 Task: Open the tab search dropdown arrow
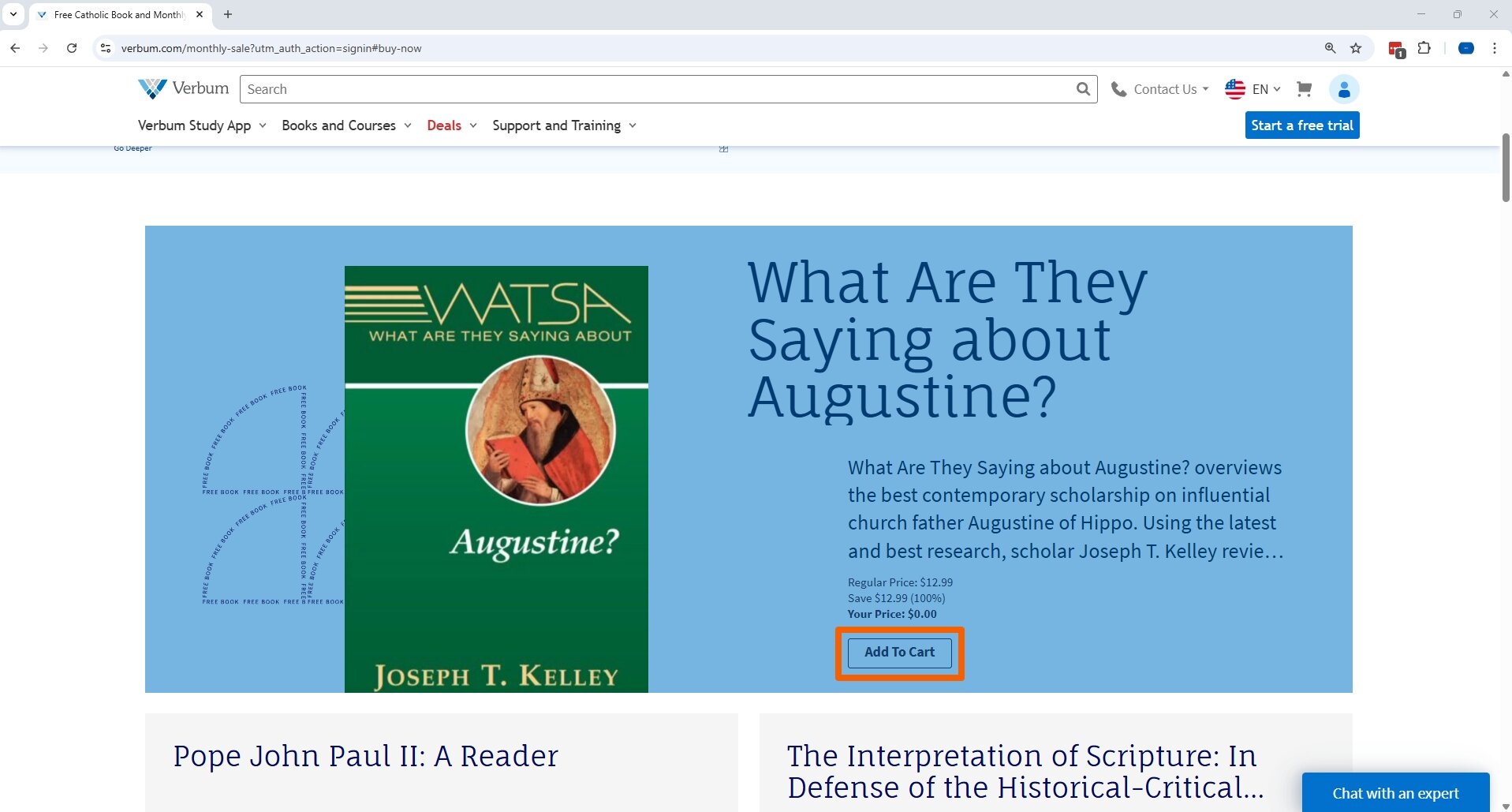(x=13, y=14)
